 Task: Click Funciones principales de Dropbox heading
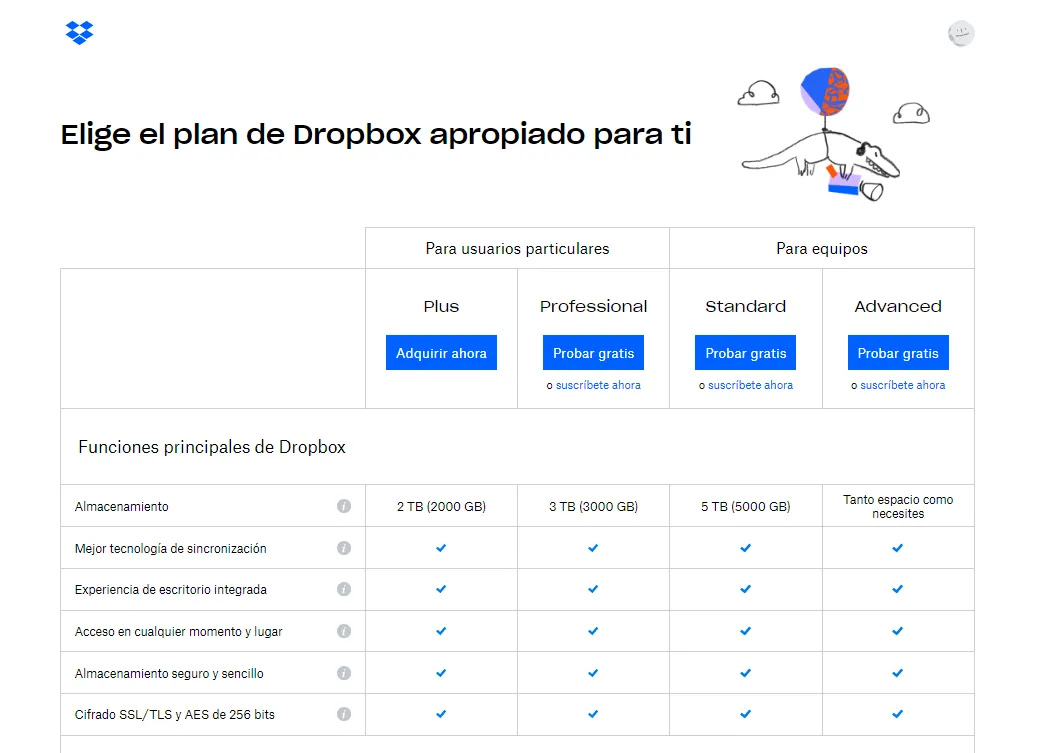coord(212,446)
